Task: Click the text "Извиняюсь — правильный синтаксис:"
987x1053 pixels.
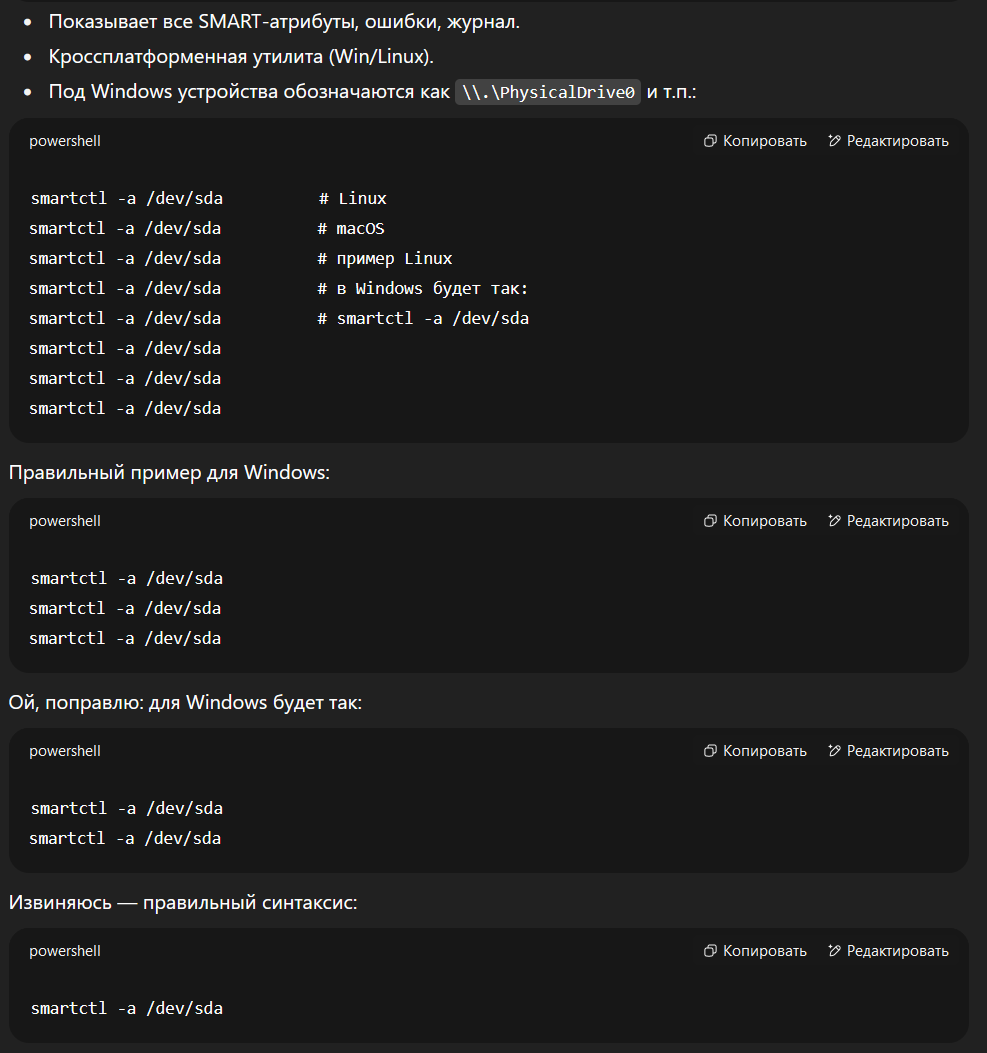Action: point(183,903)
